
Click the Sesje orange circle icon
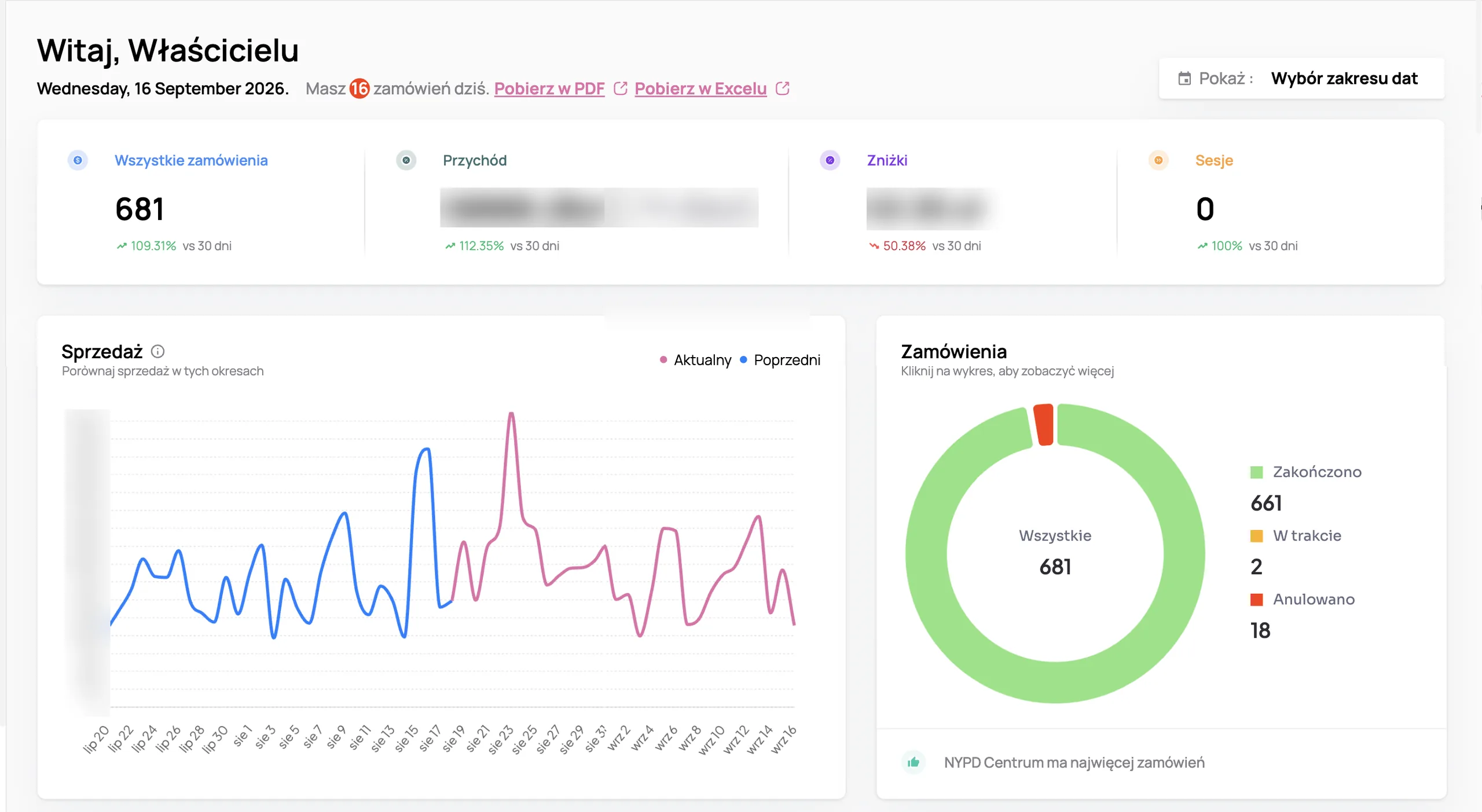point(1158,160)
